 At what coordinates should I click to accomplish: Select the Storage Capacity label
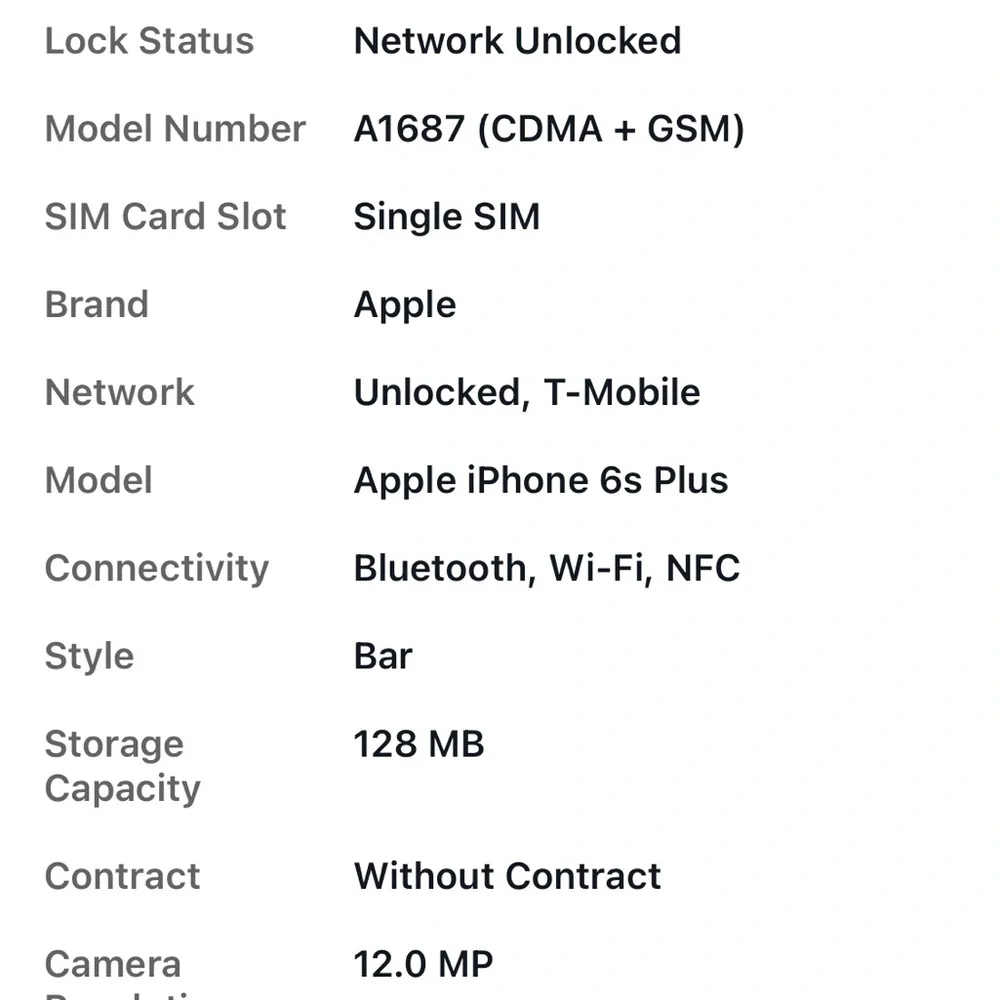click(x=122, y=767)
